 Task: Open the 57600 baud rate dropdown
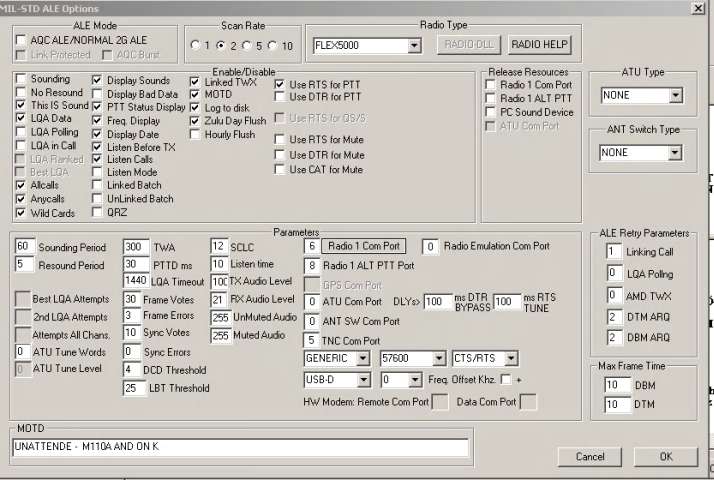pyautogui.click(x=441, y=358)
